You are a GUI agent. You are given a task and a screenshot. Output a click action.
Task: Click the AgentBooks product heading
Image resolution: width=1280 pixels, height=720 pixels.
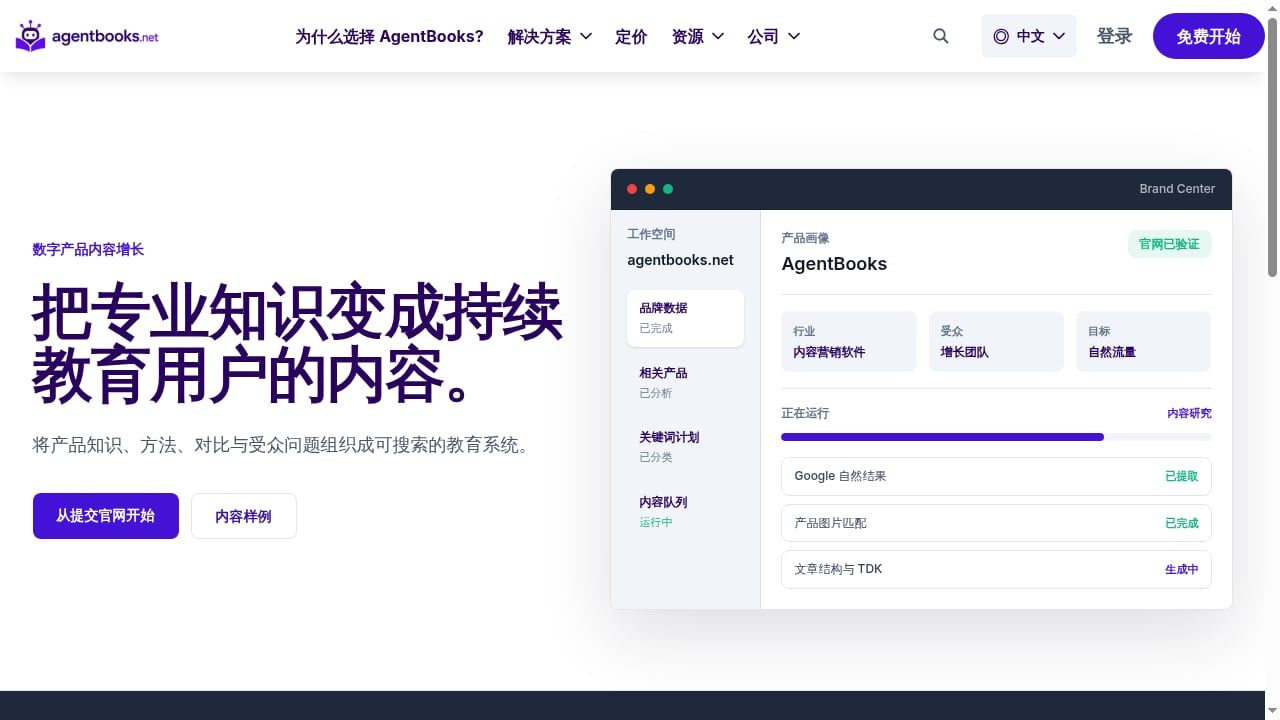[x=834, y=264]
